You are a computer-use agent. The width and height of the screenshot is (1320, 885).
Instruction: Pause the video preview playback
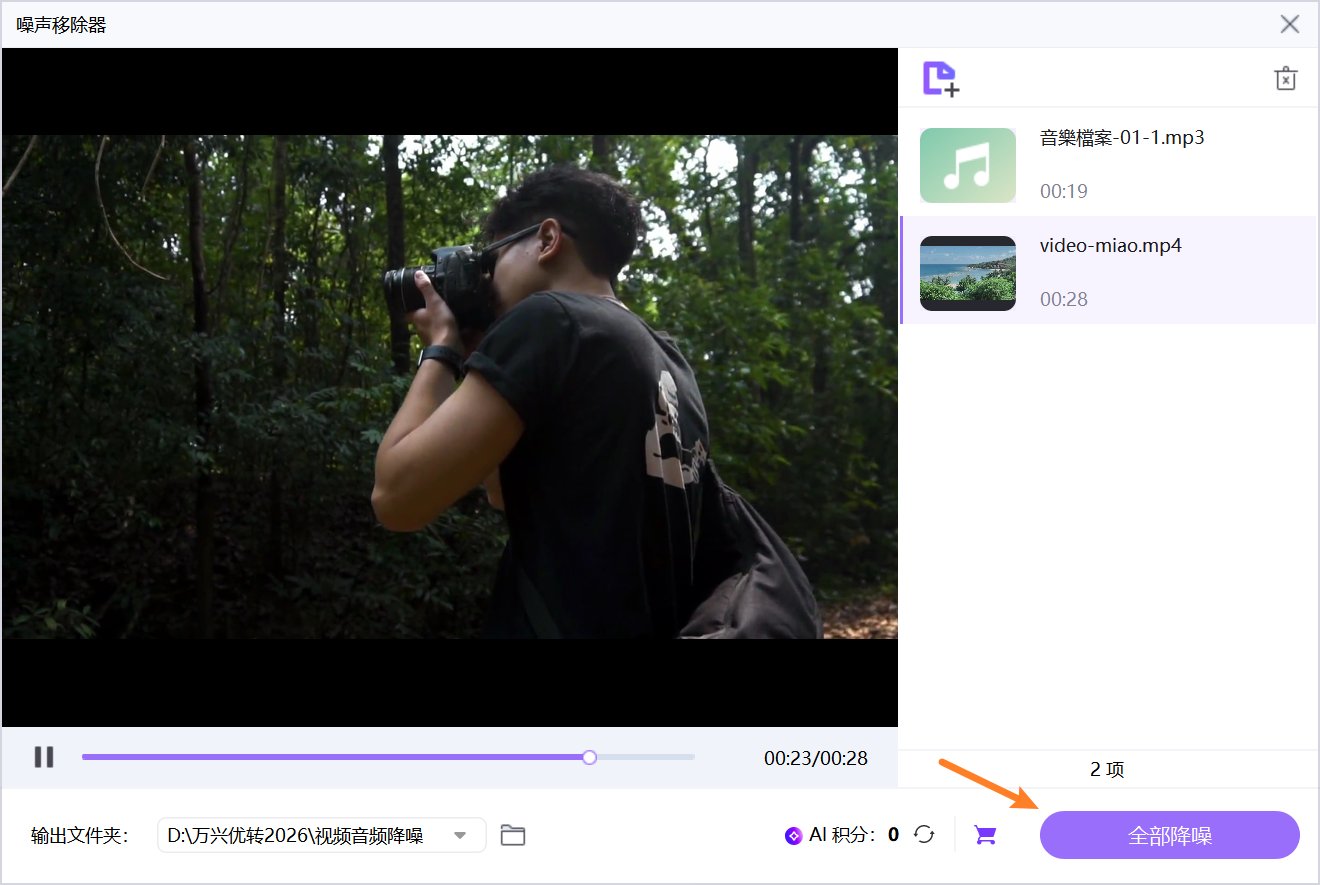coord(44,757)
